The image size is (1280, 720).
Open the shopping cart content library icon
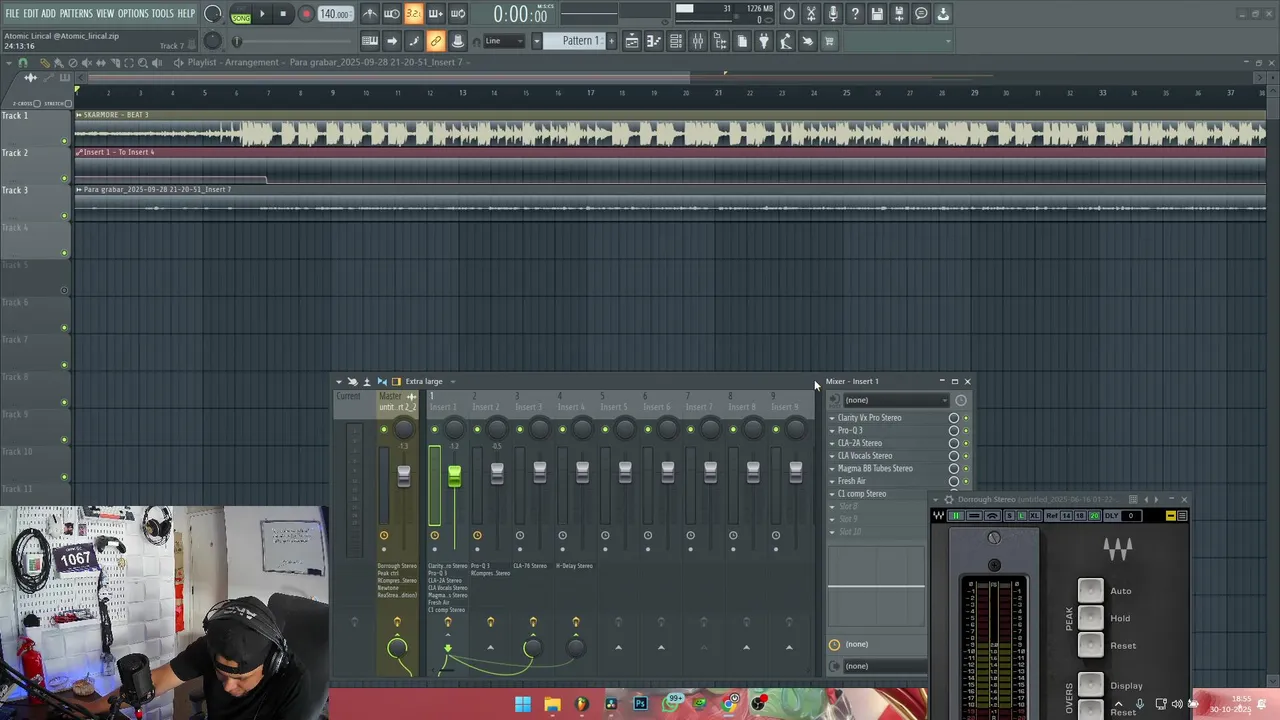[829, 41]
